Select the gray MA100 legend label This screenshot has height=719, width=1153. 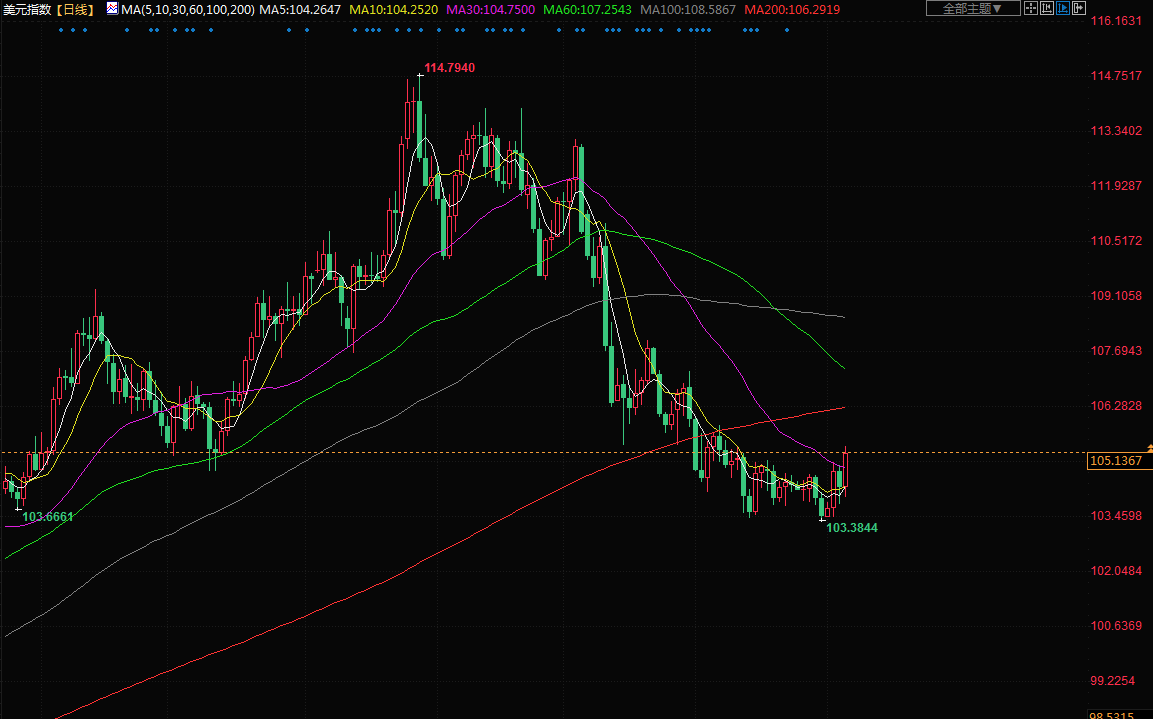[688, 9]
